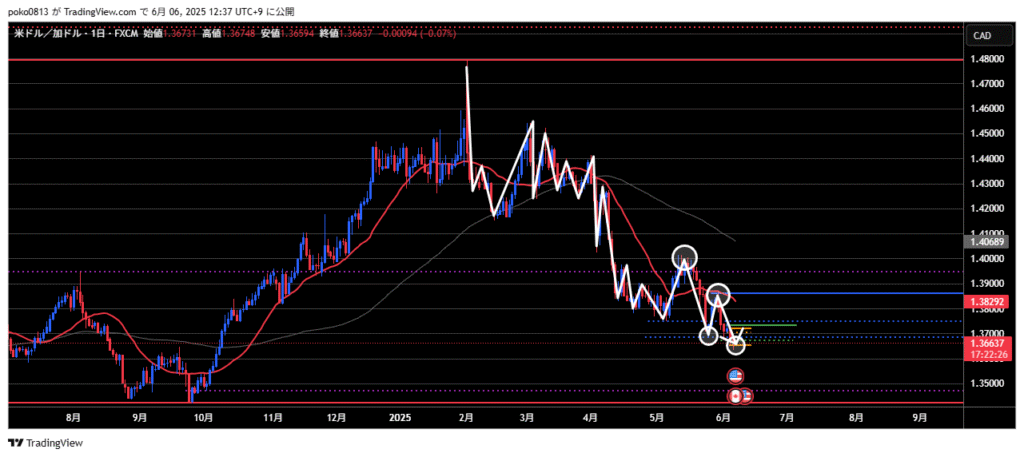Viewport: 1024px width, 457px height.
Task: Select the lowest white circle near 1.36637
Action: tap(736, 344)
